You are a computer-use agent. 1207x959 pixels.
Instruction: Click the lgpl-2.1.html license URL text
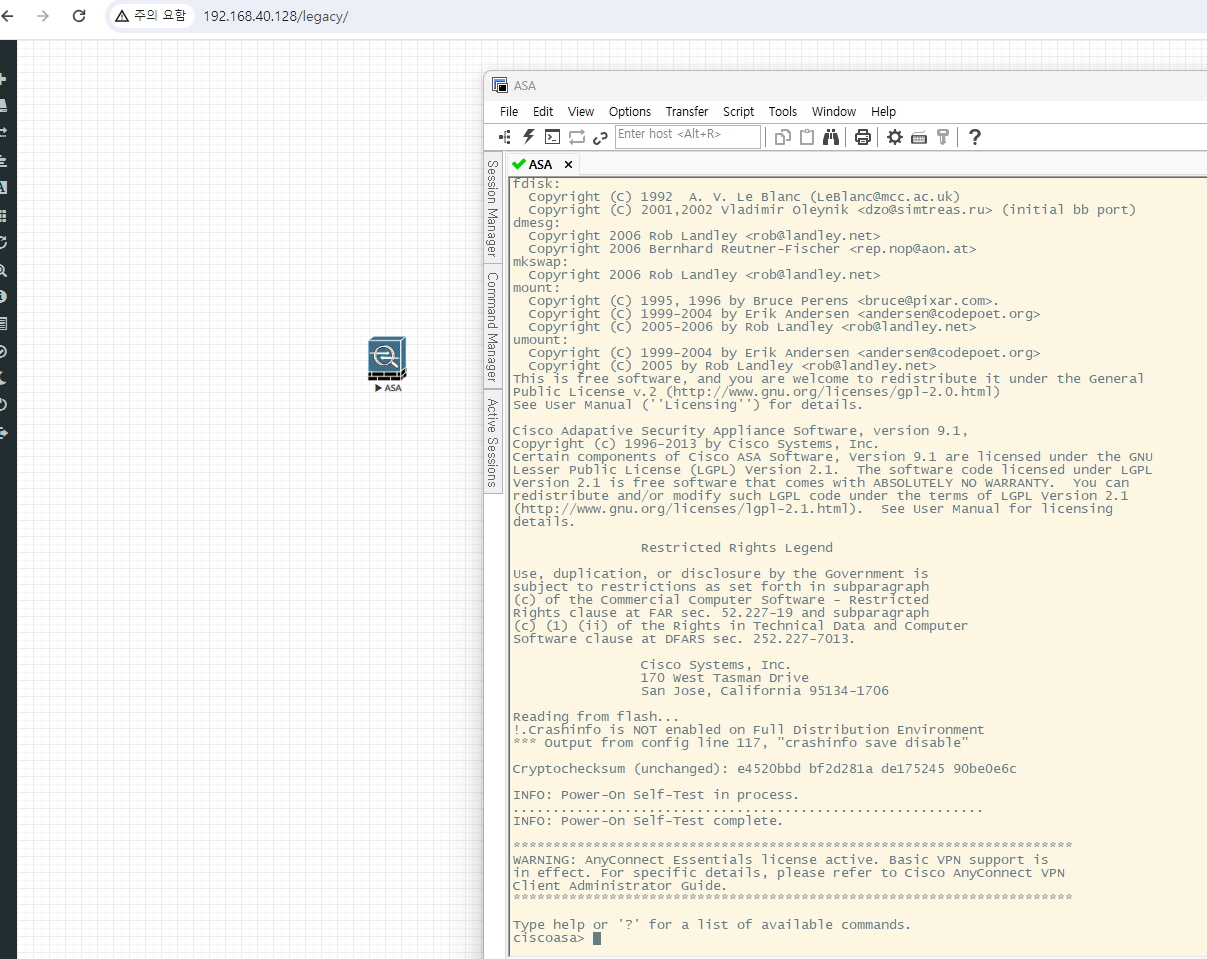click(685, 509)
